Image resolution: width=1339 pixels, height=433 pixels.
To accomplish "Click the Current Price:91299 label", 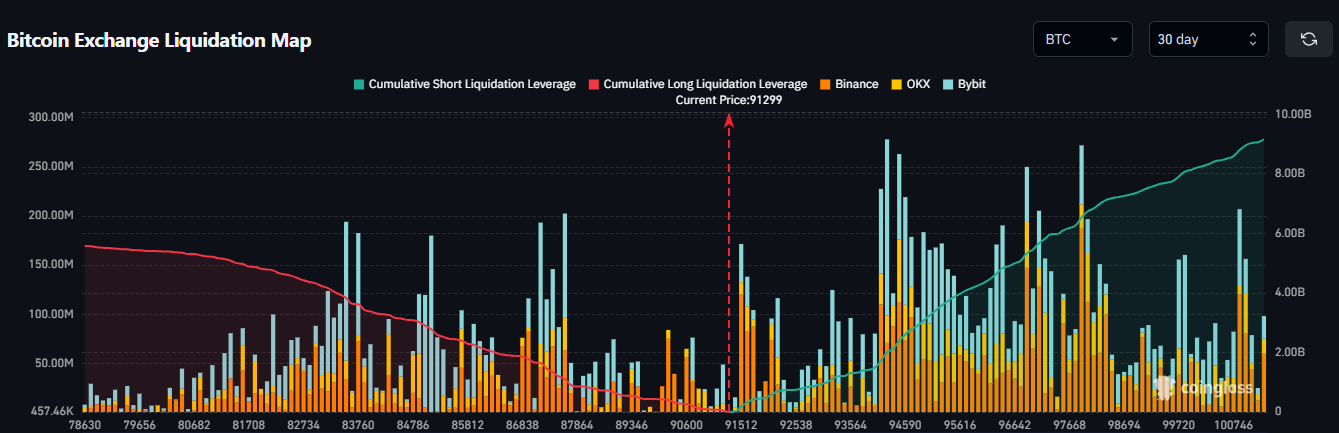I will point(729,100).
